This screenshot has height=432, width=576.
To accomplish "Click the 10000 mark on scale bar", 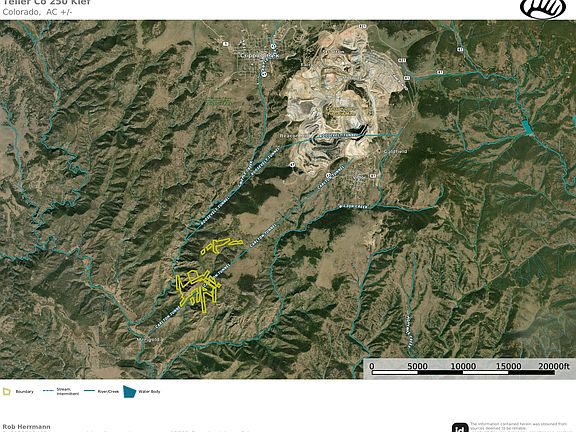I will (x=463, y=366).
